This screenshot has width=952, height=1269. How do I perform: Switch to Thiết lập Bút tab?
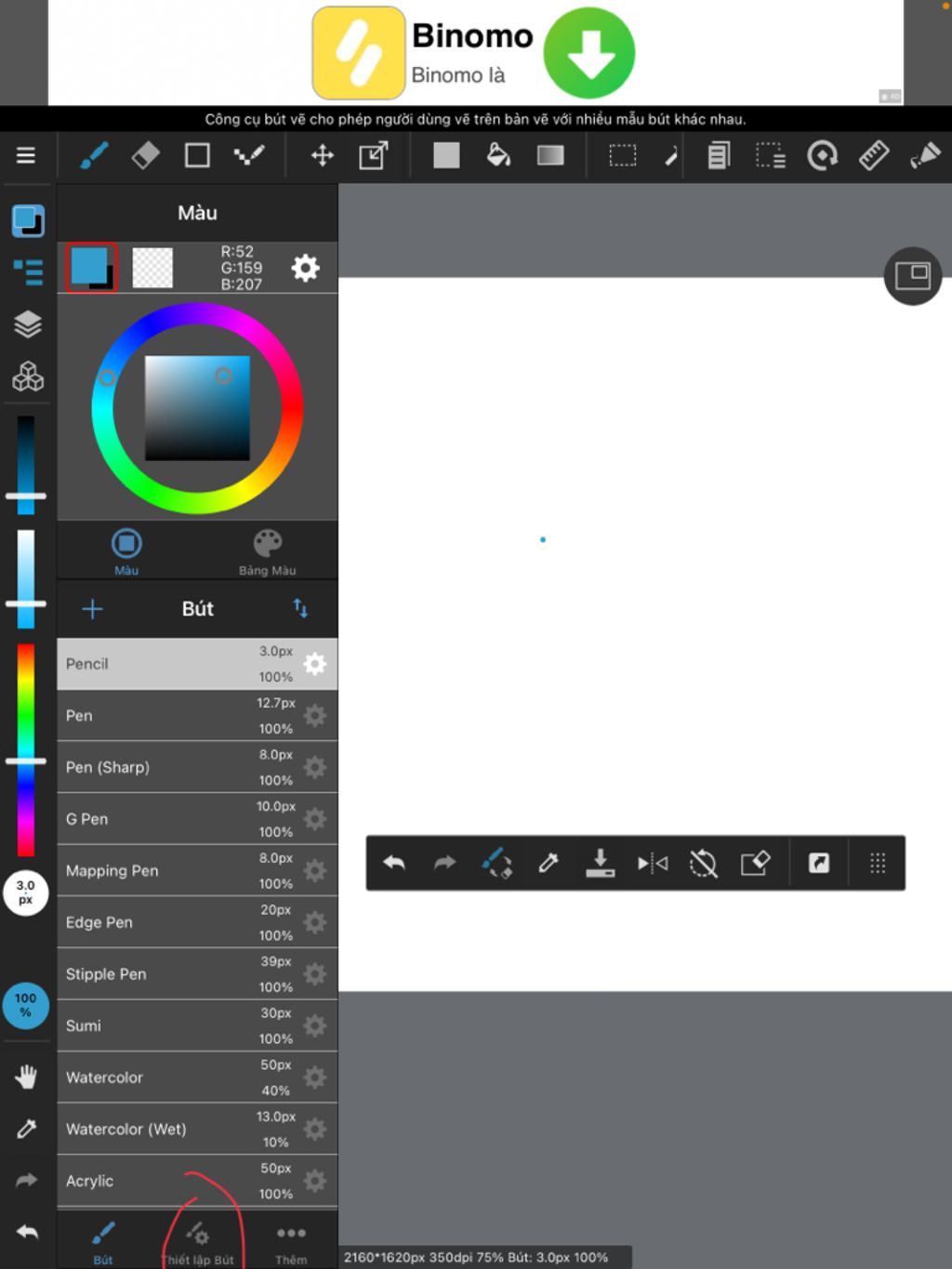(x=197, y=1244)
